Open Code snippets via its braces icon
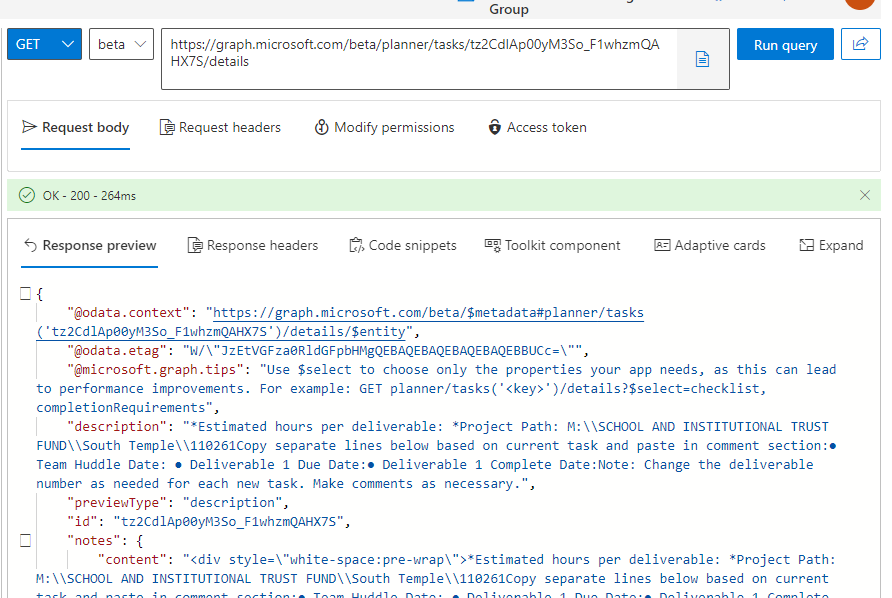Image resolution: width=892 pixels, height=598 pixels. point(355,245)
